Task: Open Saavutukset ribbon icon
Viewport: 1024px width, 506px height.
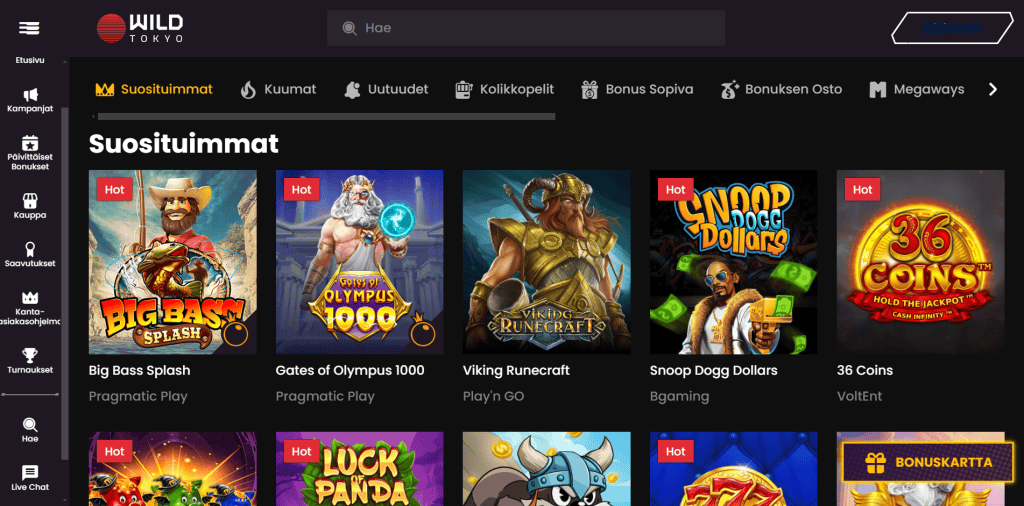Action: pyautogui.click(x=30, y=249)
